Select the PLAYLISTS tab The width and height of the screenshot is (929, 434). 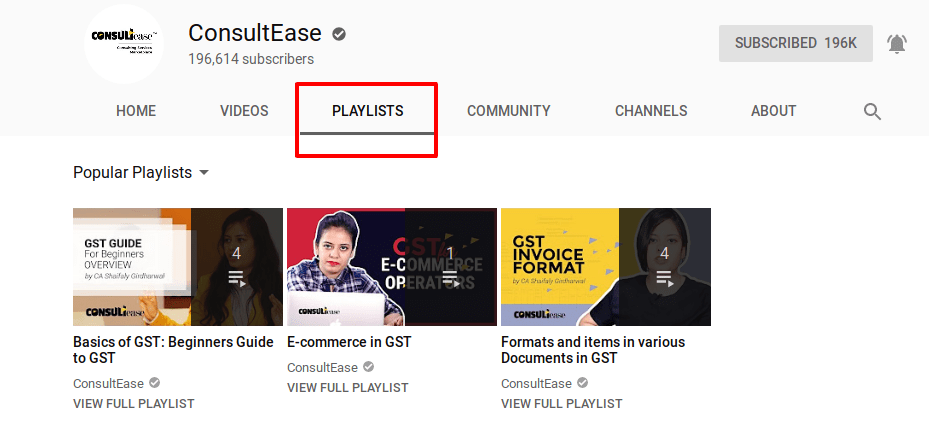(x=367, y=111)
